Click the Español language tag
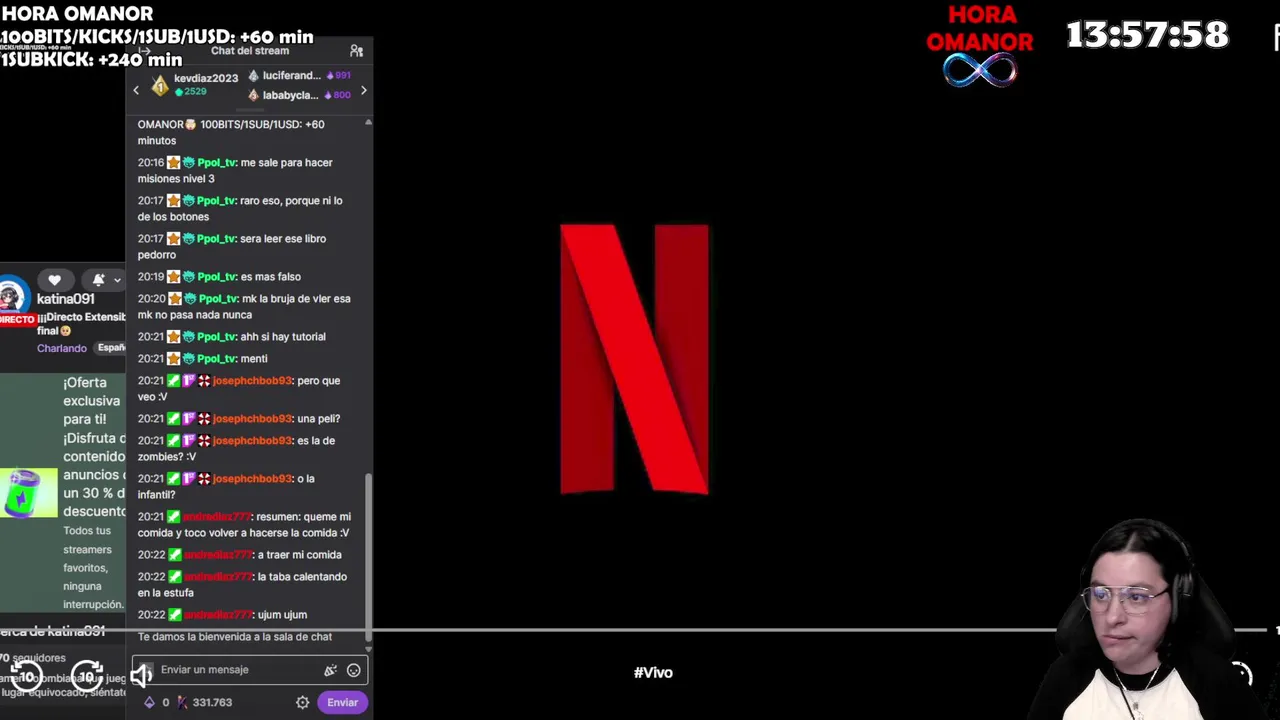This screenshot has height=720, width=1280. (112, 348)
